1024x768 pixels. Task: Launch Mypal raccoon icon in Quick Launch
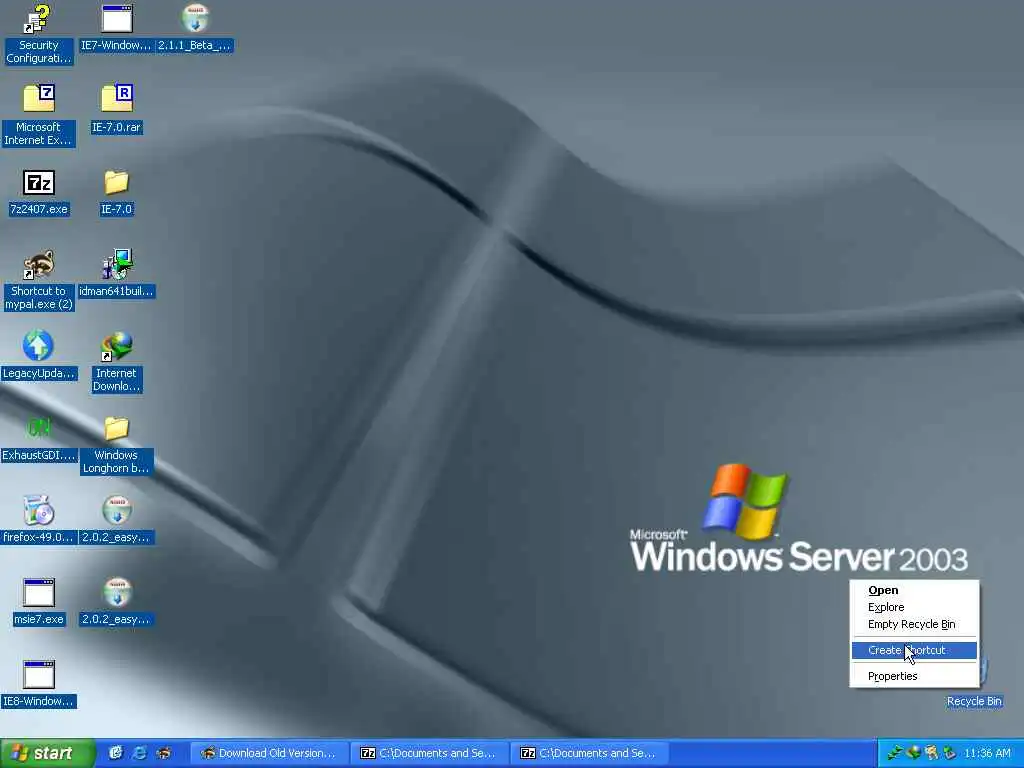163,753
